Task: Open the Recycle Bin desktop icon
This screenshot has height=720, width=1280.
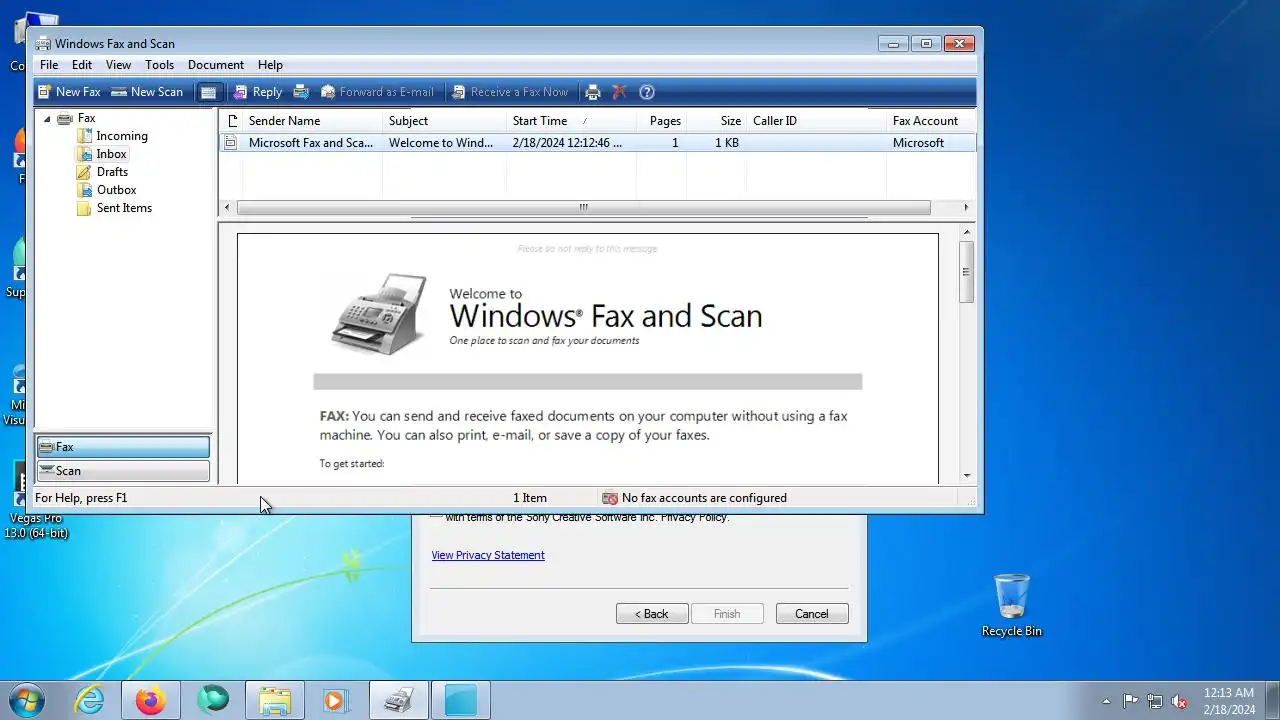Action: click(1012, 605)
